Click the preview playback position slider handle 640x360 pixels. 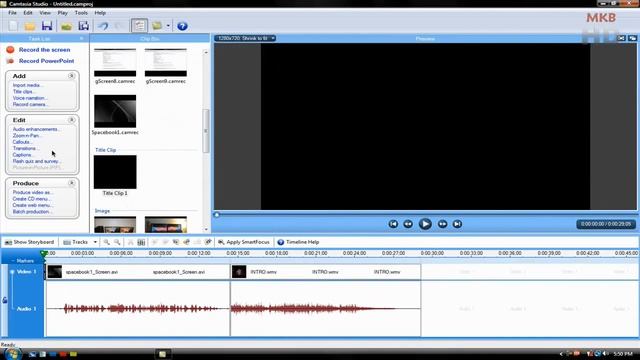pyautogui.click(x=217, y=215)
